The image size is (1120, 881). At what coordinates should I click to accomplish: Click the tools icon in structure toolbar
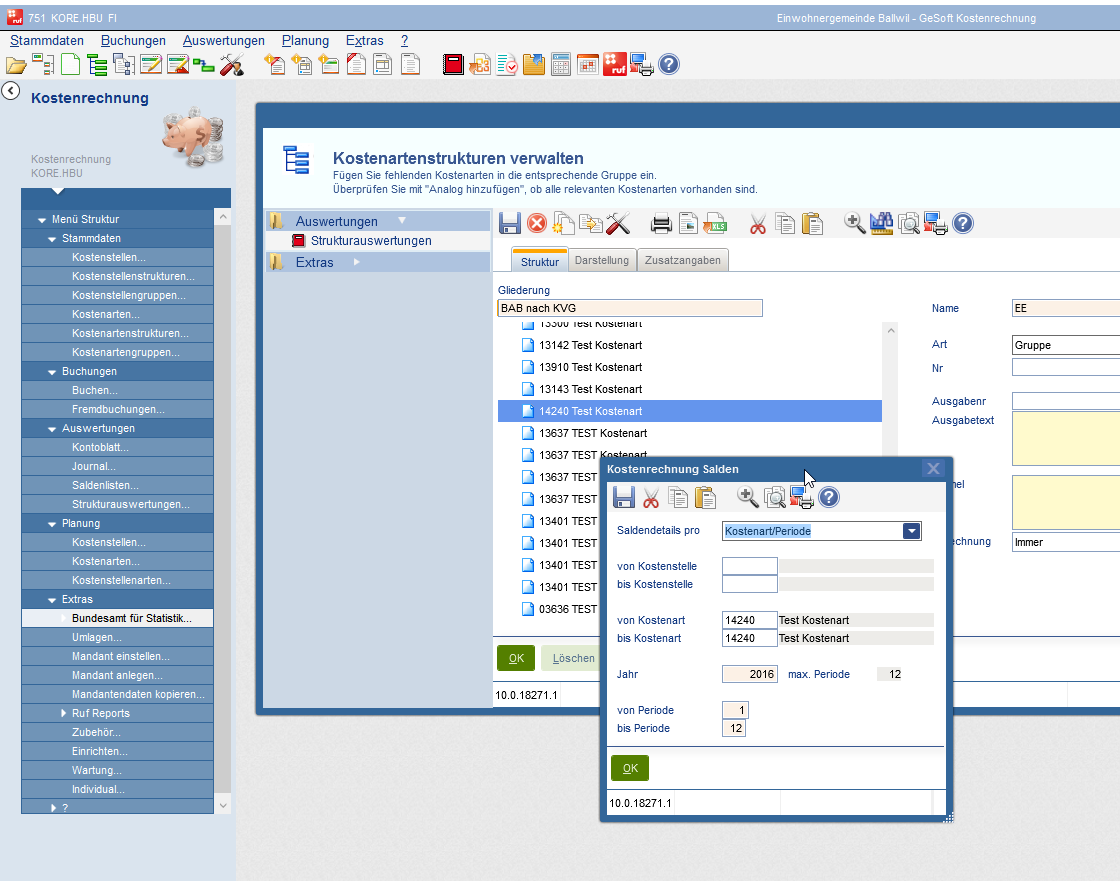tap(618, 224)
